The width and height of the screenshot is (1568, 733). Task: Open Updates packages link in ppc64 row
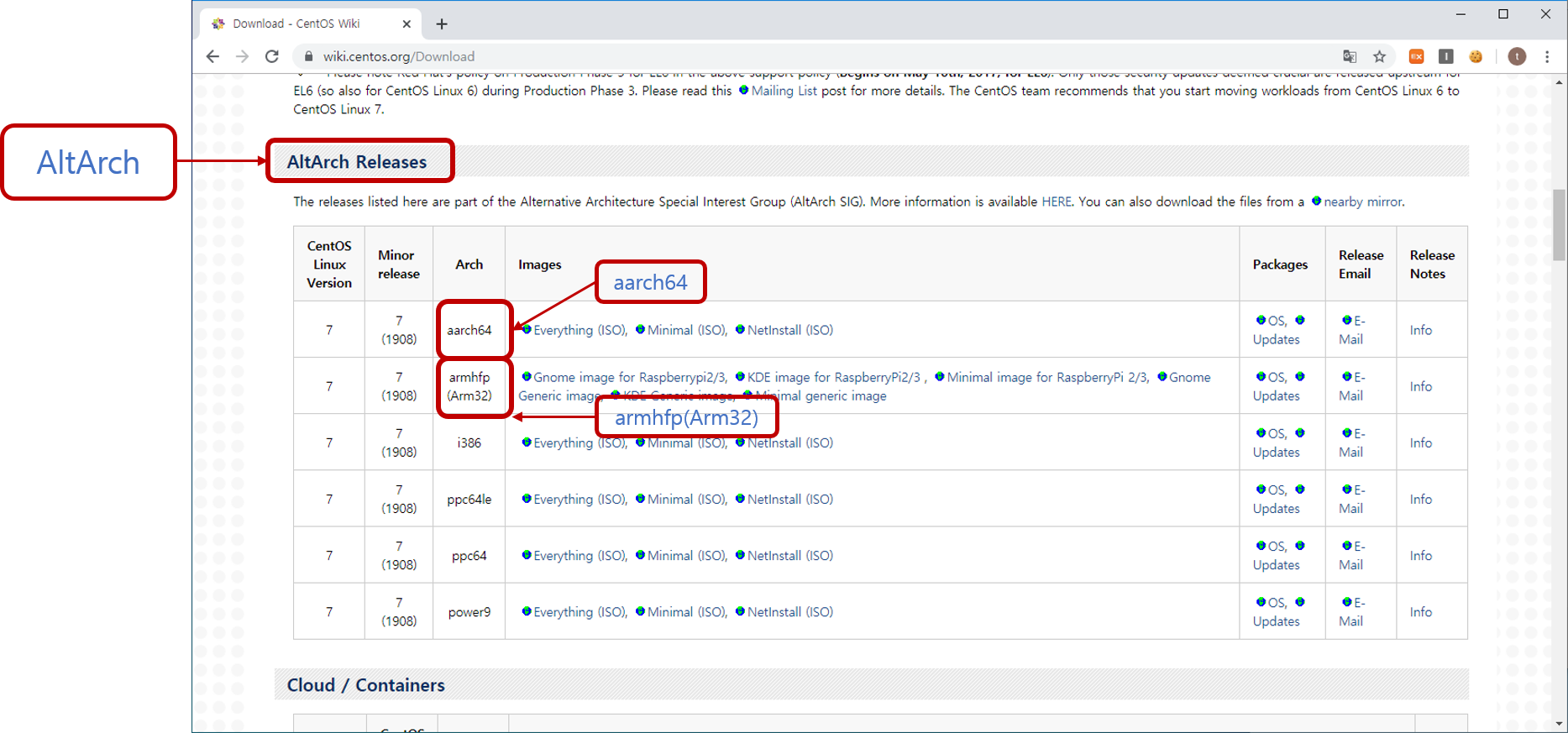coord(1276,565)
